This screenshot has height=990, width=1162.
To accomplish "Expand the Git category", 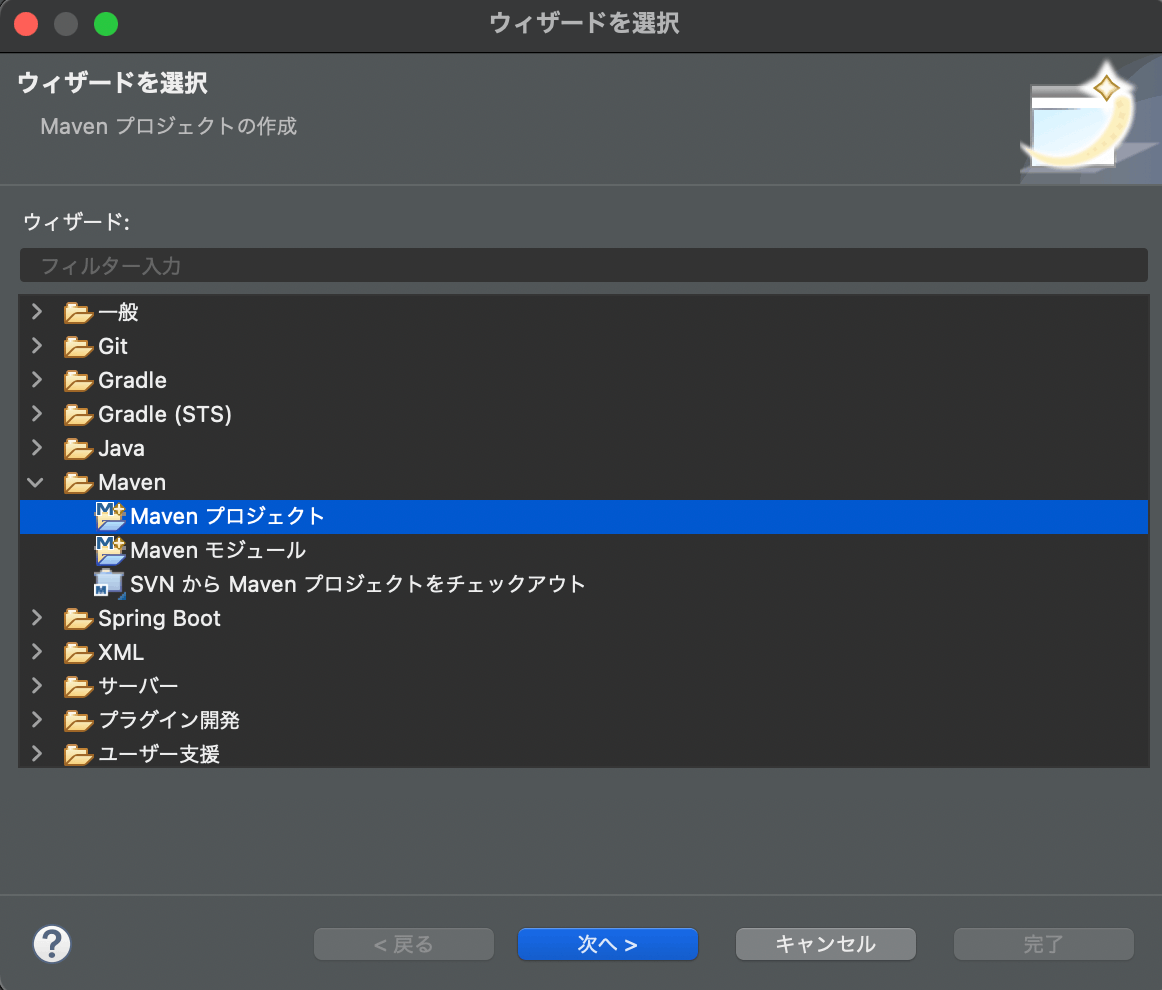I will click(x=36, y=345).
